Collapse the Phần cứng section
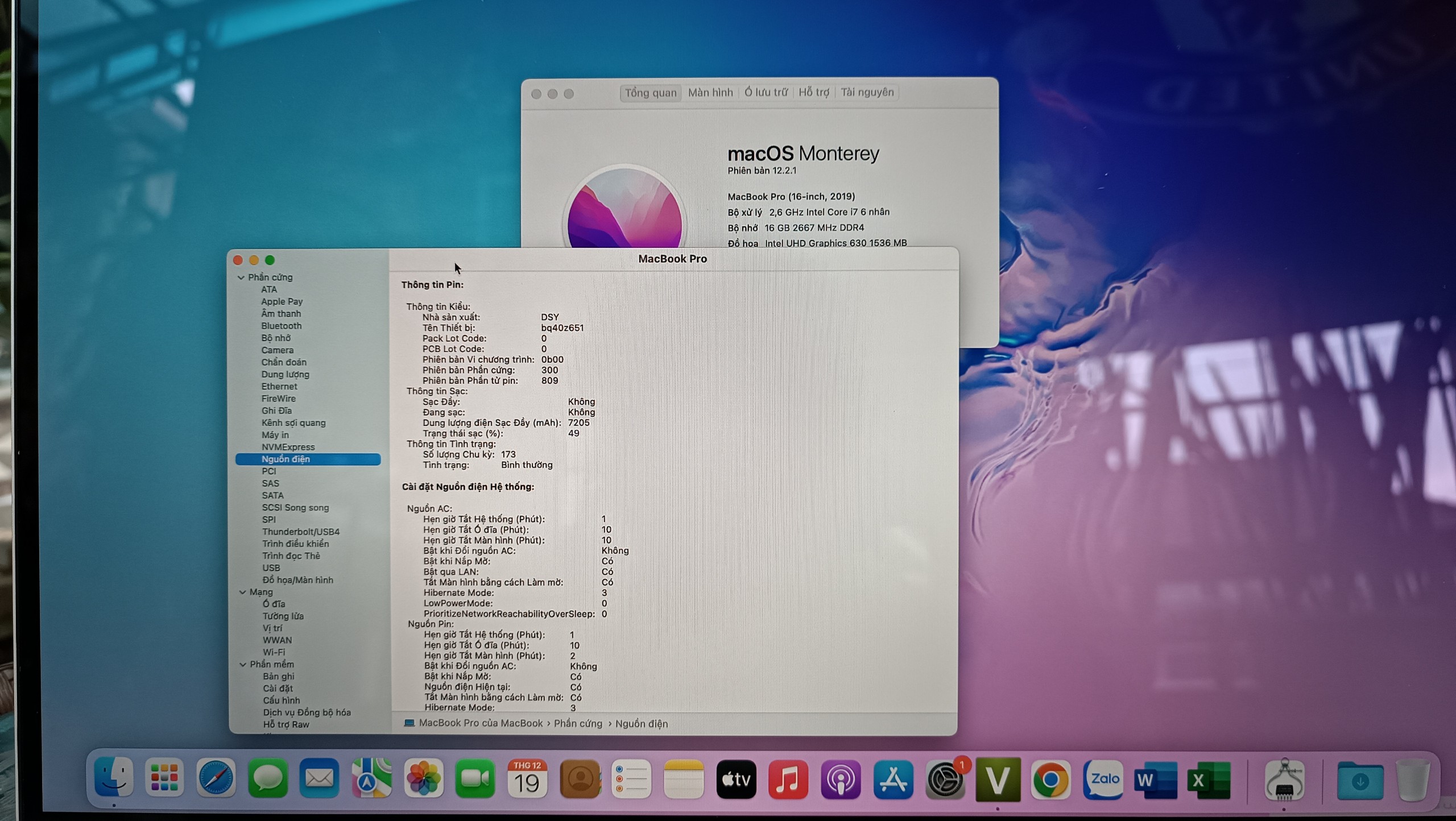 click(x=241, y=277)
